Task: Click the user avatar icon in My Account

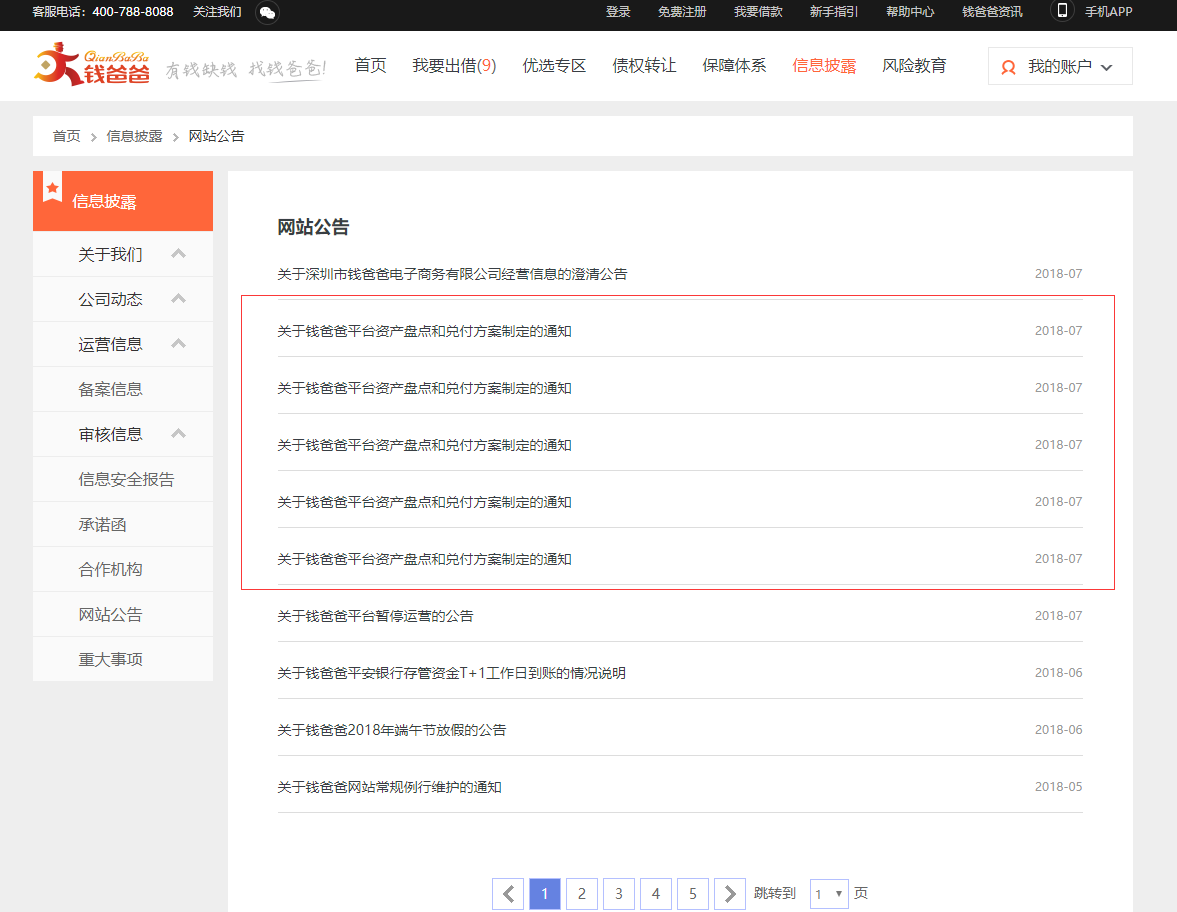Action: point(1009,68)
